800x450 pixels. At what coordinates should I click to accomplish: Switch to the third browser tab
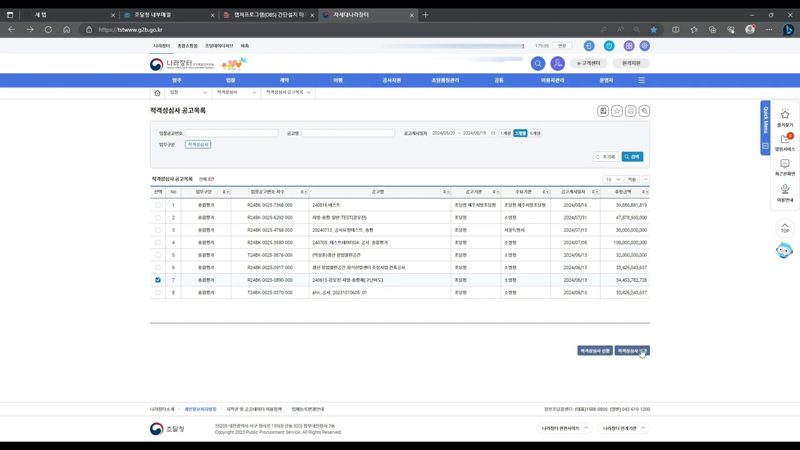269,15
